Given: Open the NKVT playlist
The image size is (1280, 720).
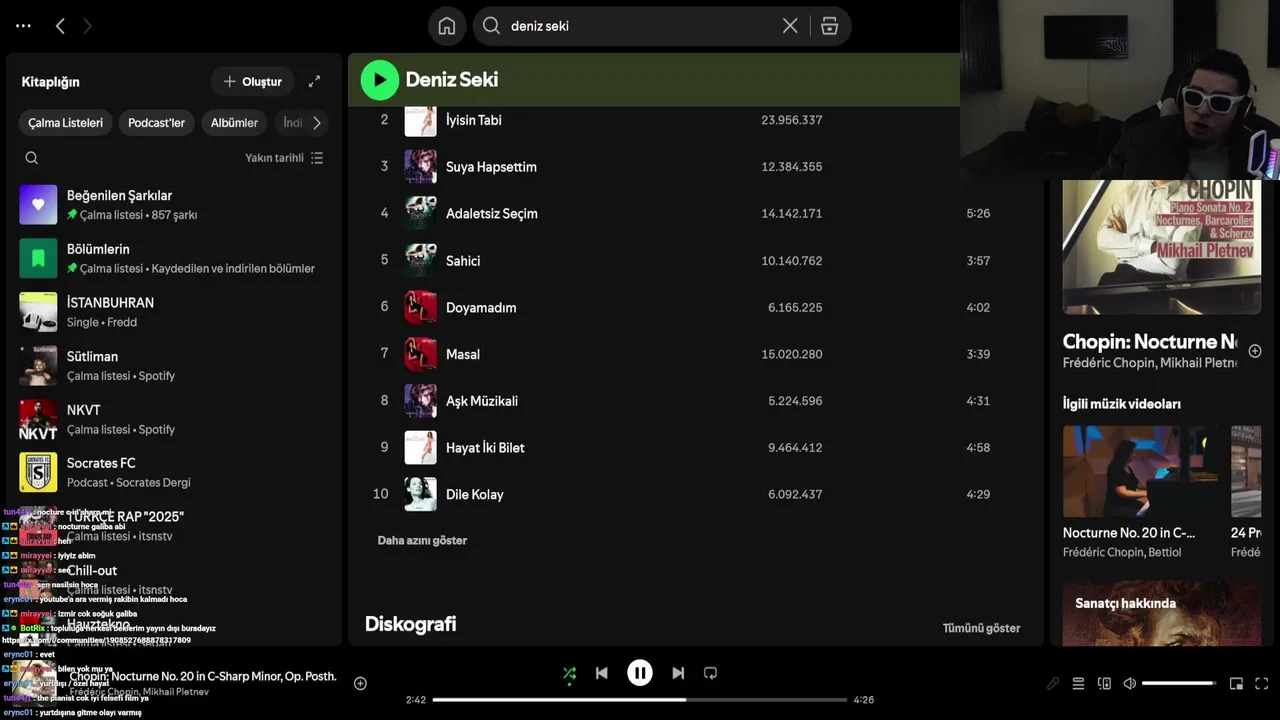Looking at the screenshot, I should (x=174, y=419).
